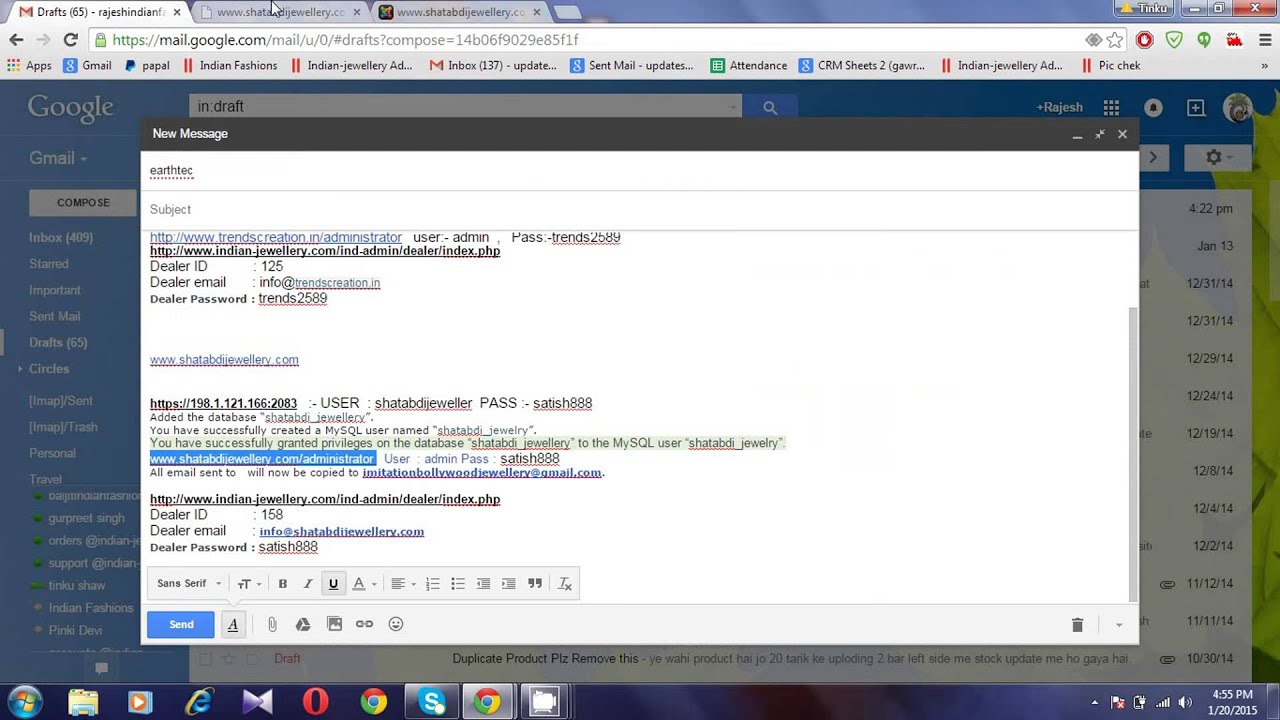Decrease the indent level
The width and height of the screenshot is (1280, 720).
tap(484, 584)
